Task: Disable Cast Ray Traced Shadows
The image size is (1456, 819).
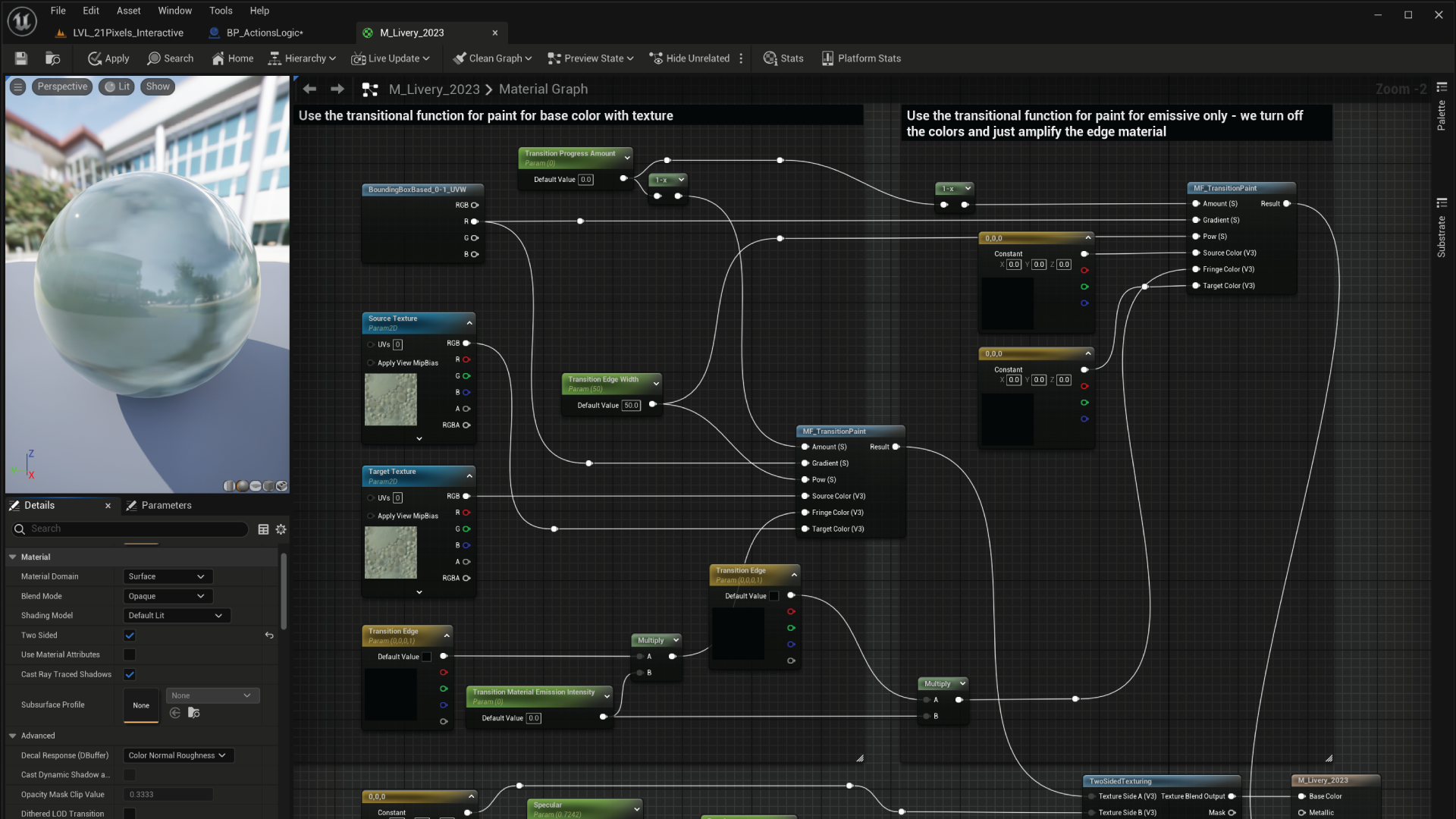Action: coord(130,674)
